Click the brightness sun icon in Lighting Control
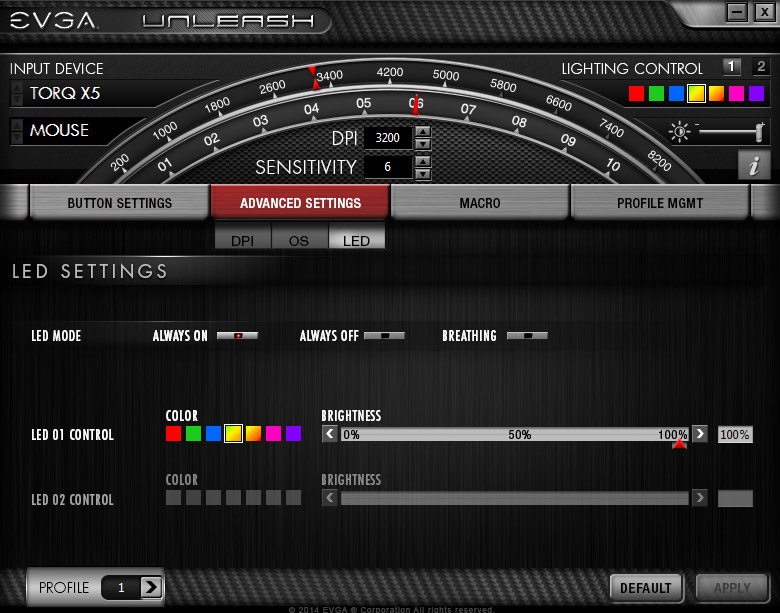The image size is (780, 613). (679, 132)
